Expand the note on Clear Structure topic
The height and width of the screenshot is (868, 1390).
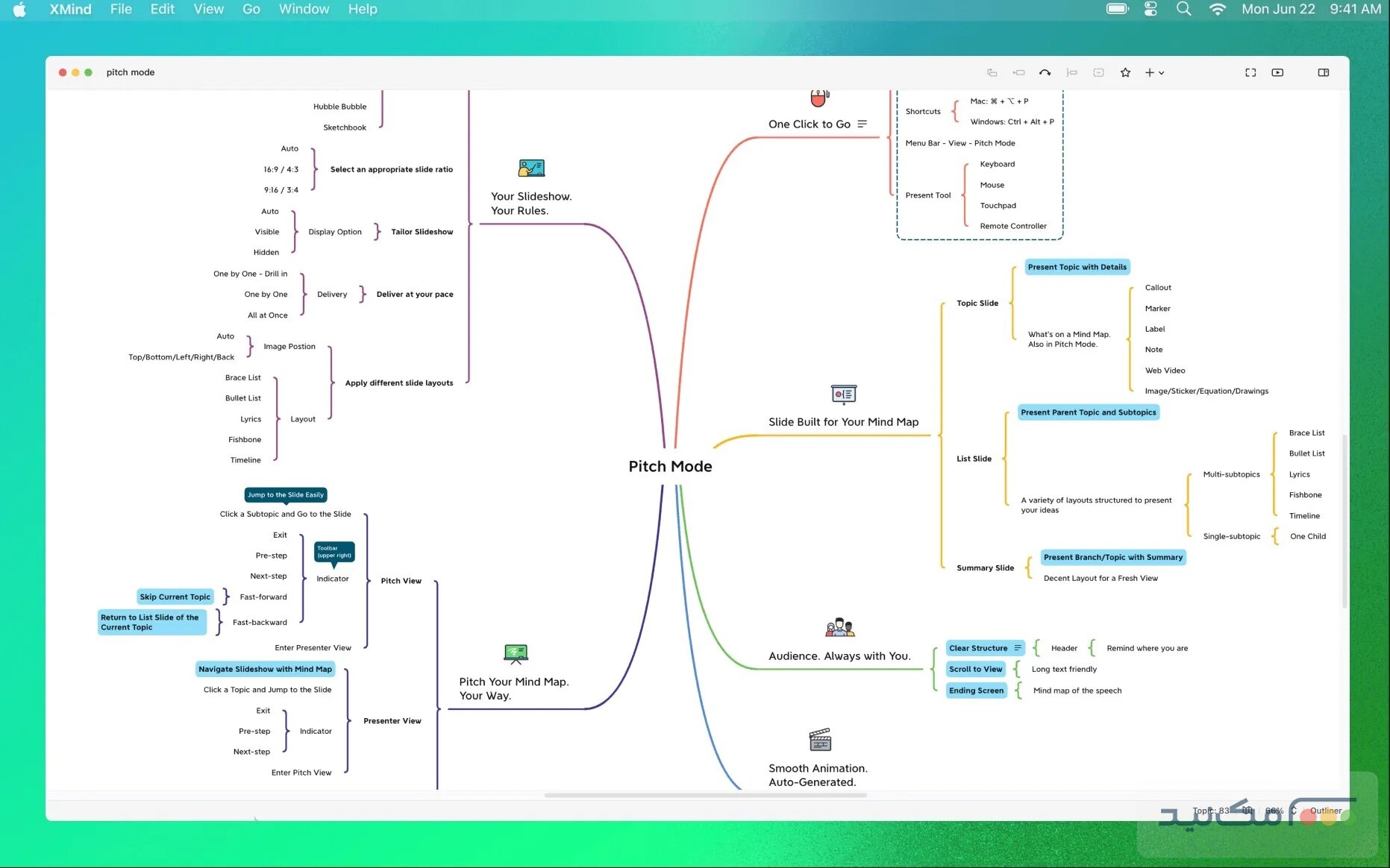point(1018,648)
